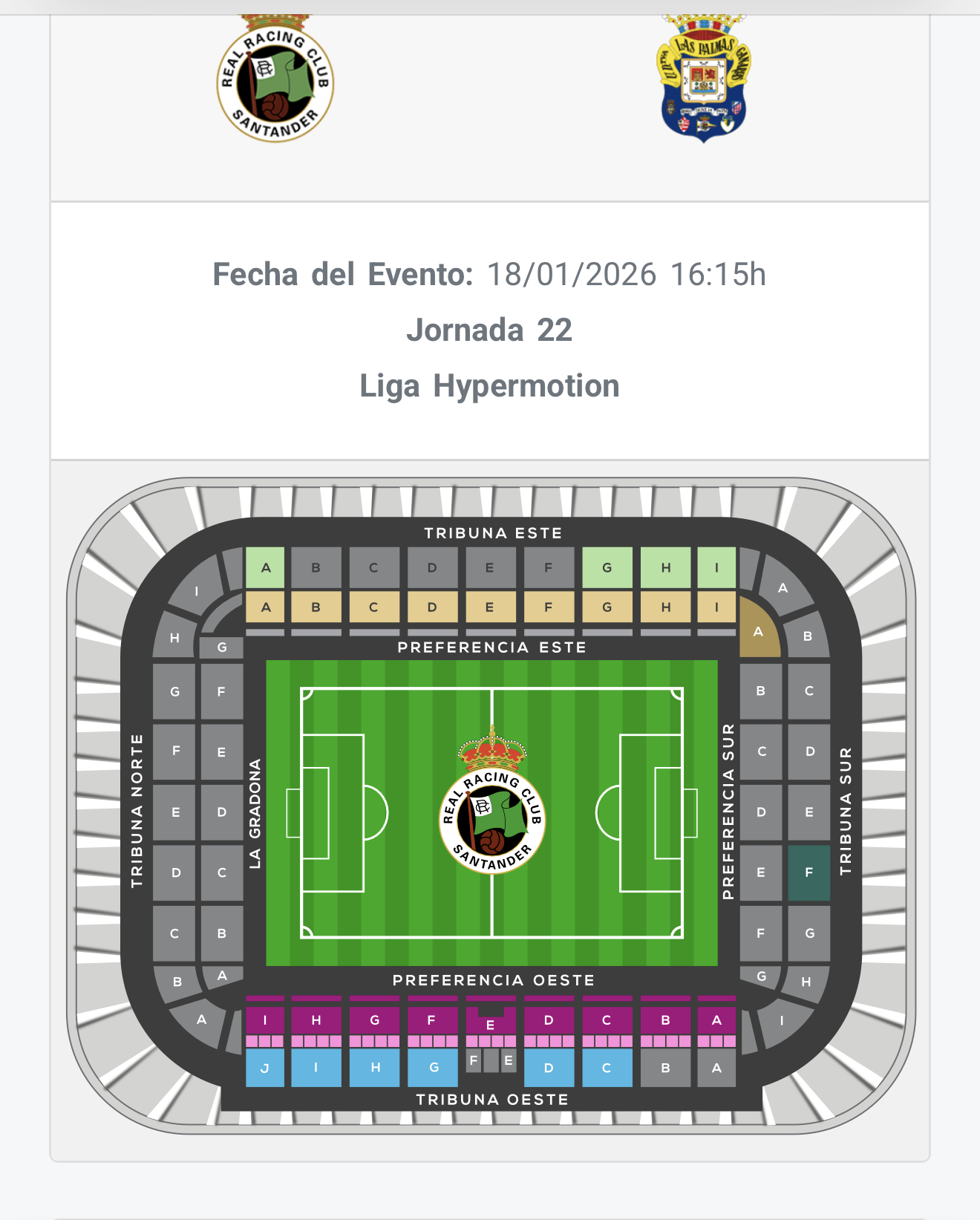The image size is (980, 1220).
Task: Select light green section A in Tribuna Este
Action: (x=266, y=568)
